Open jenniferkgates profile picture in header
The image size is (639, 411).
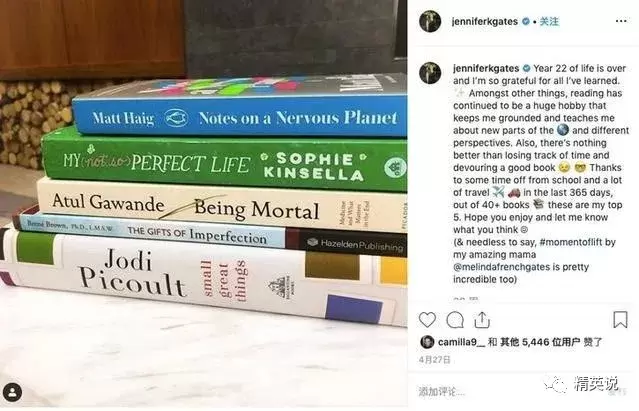click(x=430, y=21)
